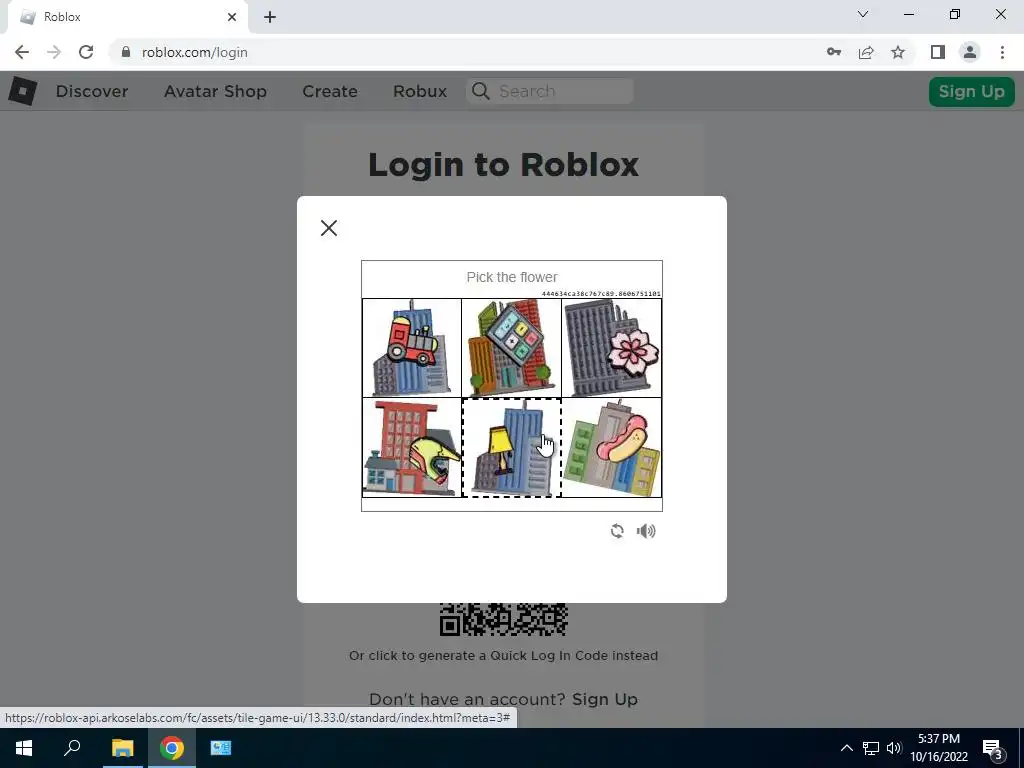The width and height of the screenshot is (1024, 768).
Task: Click the Chrome icon in the taskbar
Action: tap(172, 748)
